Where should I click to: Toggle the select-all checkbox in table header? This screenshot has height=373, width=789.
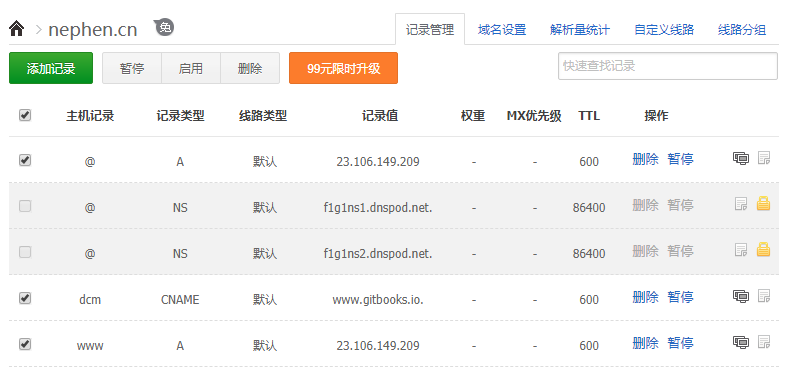(25, 115)
